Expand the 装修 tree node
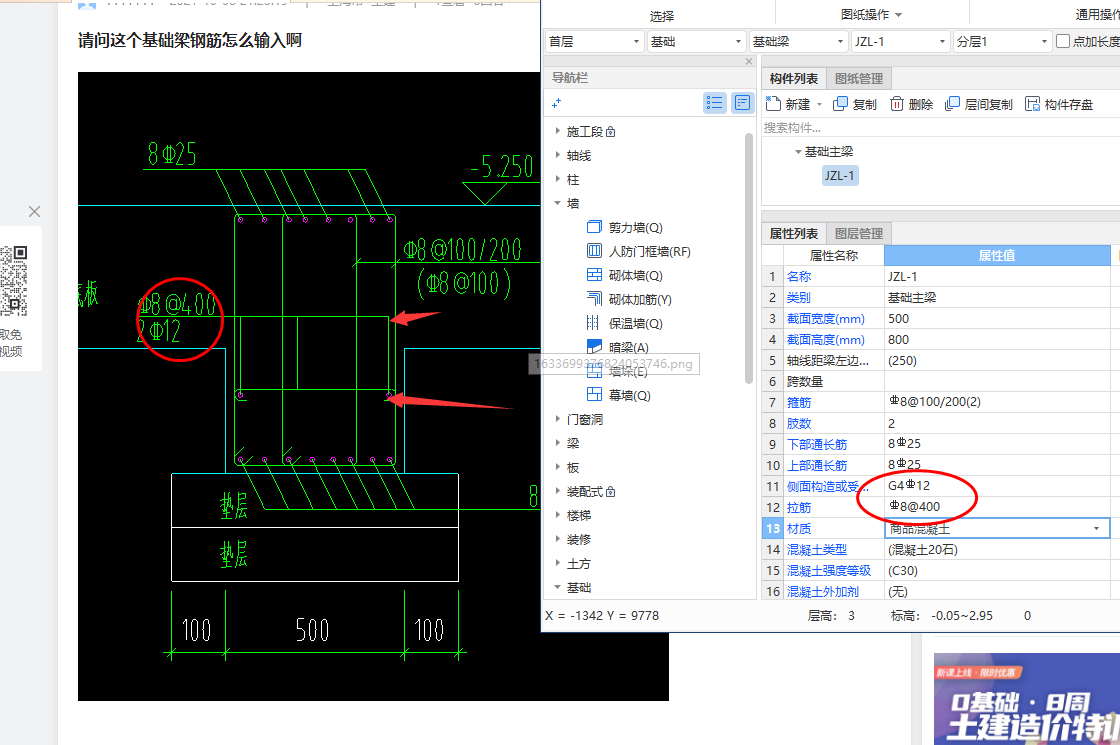The width and height of the screenshot is (1120, 745). pyautogui.click(x=557, y=539)
